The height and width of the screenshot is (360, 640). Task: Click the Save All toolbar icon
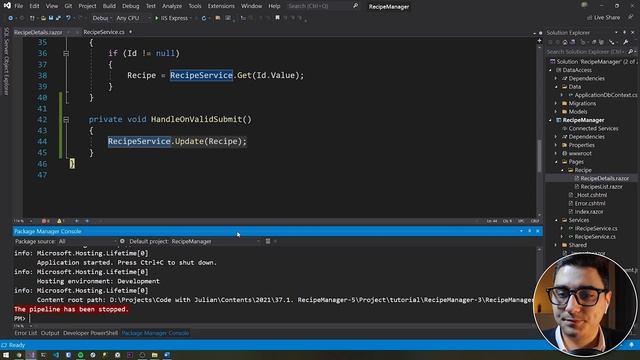coord(58,18)
